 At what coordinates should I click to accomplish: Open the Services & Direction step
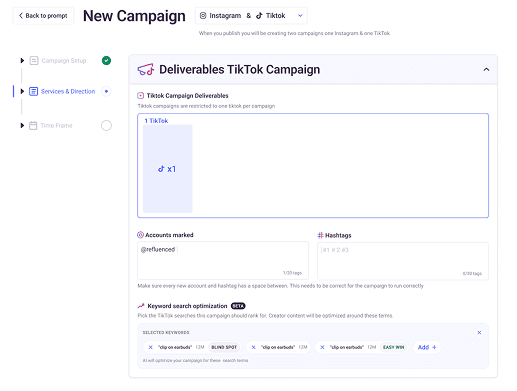pos(68,91)
